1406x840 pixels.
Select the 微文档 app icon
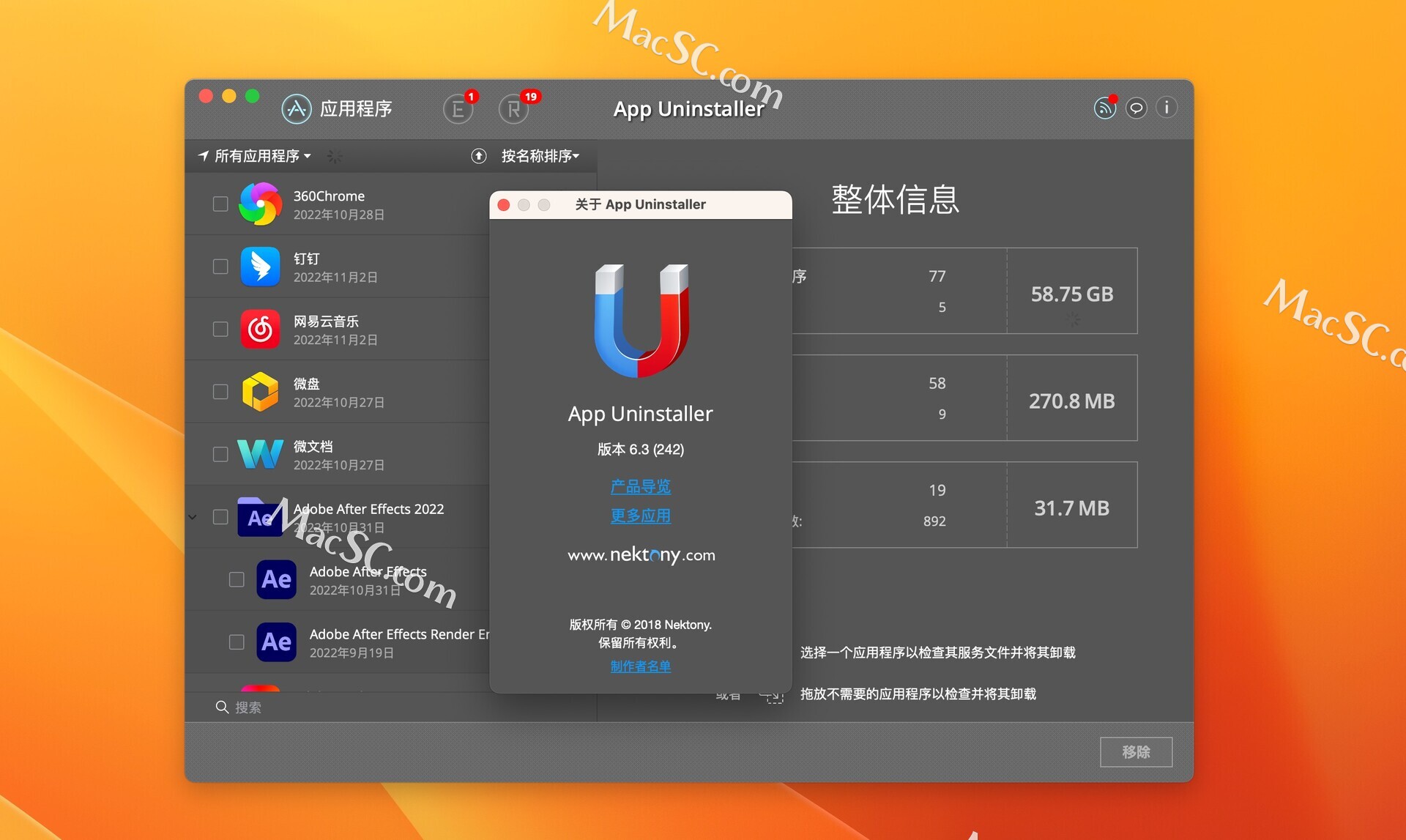coord(261,454)
